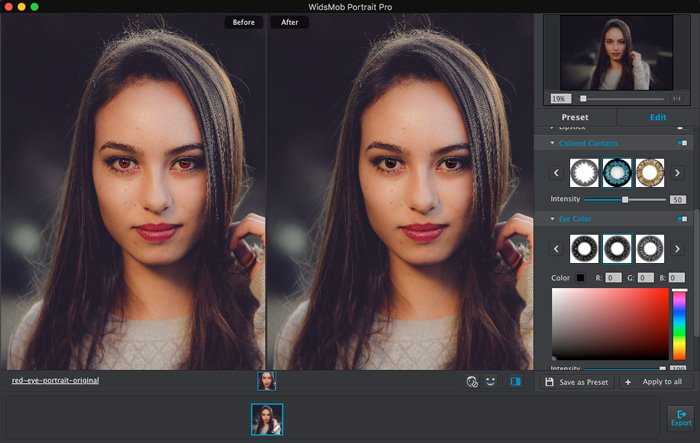Open the face detection icon in bottom toolbar

pos(472,382)
